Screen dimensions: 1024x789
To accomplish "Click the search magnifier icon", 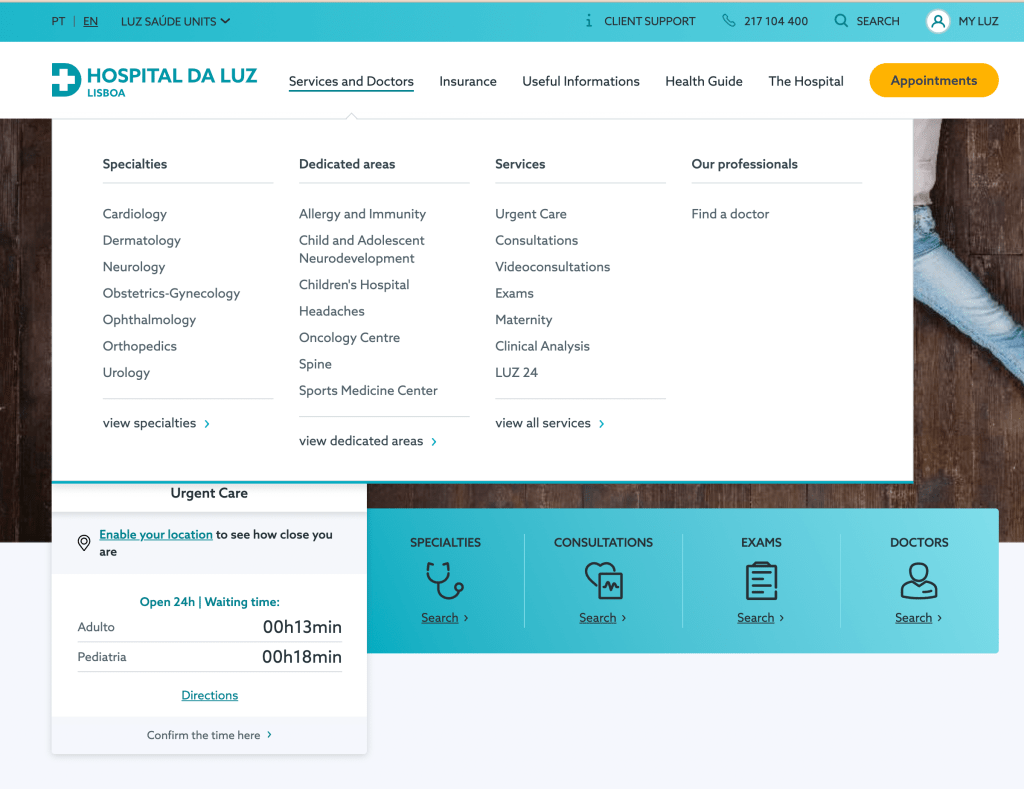I will tap(841, 21).
